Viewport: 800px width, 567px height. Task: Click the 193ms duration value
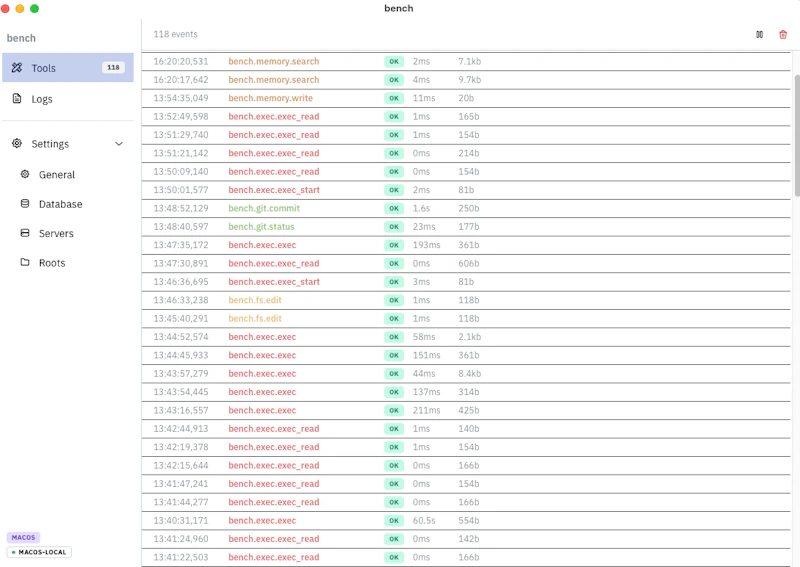427,245
